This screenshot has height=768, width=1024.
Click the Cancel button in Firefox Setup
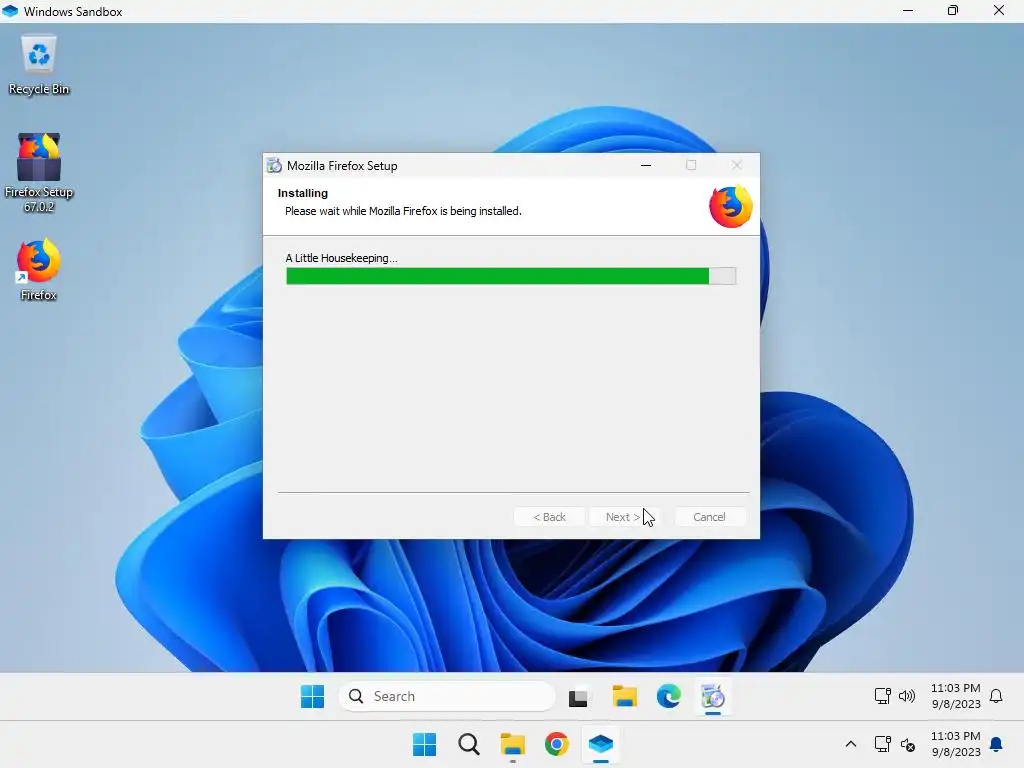[709, 517]
